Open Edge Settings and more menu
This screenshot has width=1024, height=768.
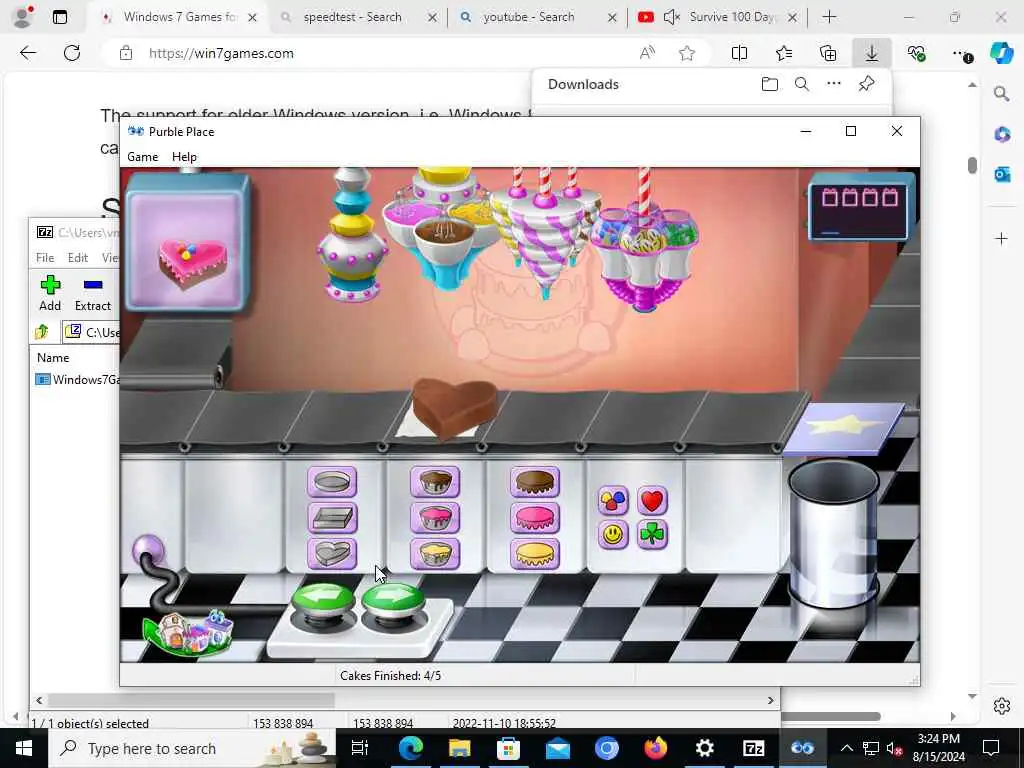point(961,54)
